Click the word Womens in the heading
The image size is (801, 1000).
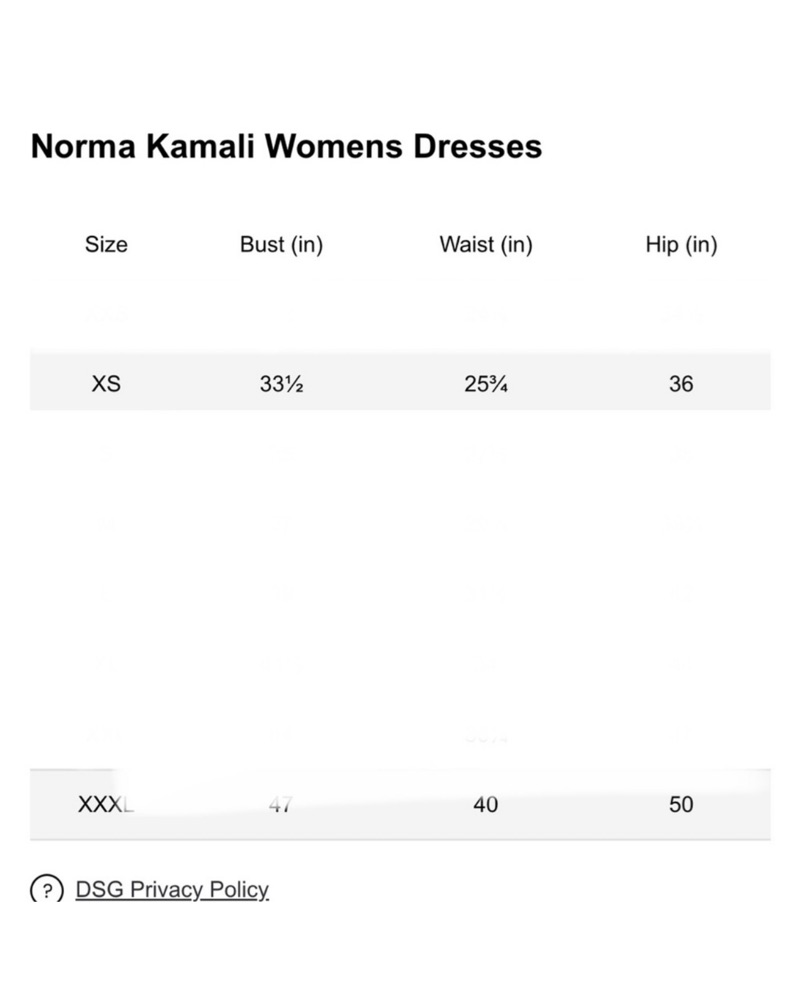(x=334, y=146)
